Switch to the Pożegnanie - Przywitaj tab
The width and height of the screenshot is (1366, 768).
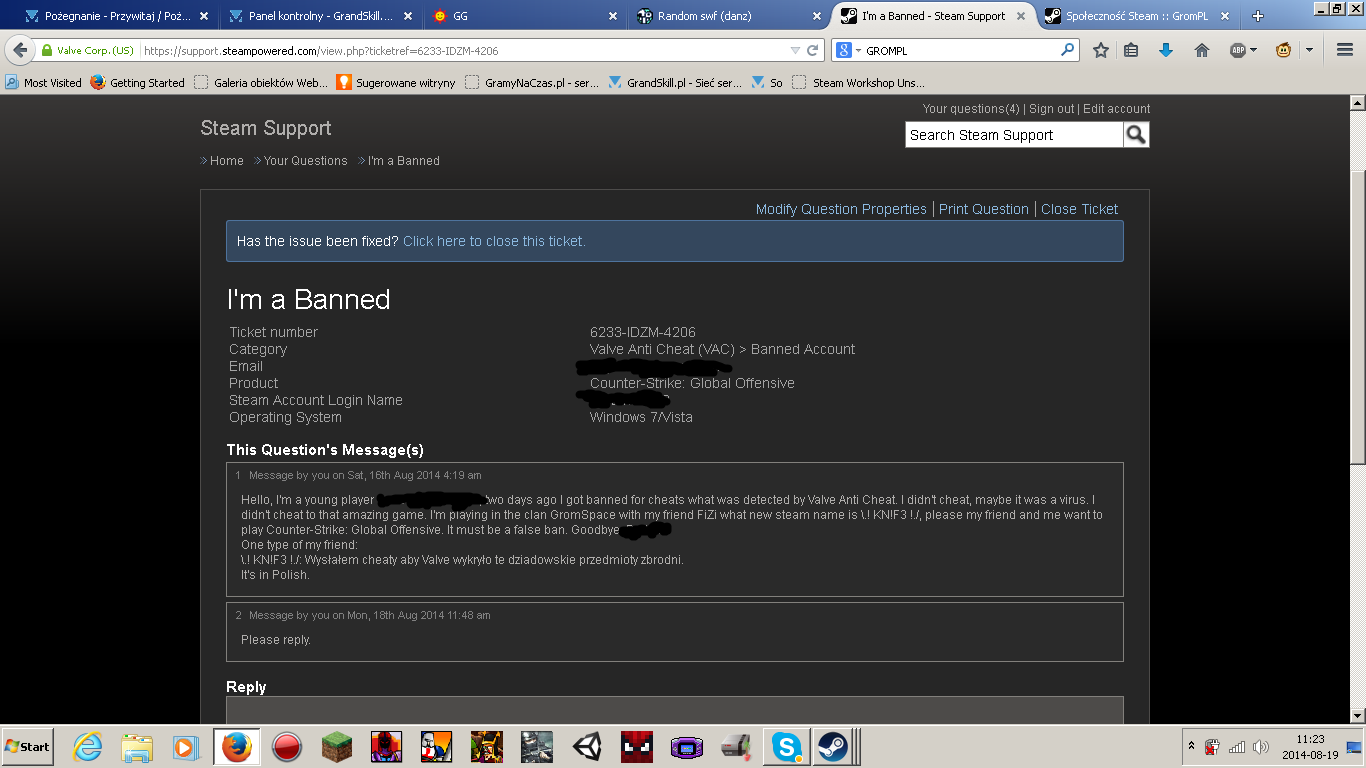tap(116, 16)
